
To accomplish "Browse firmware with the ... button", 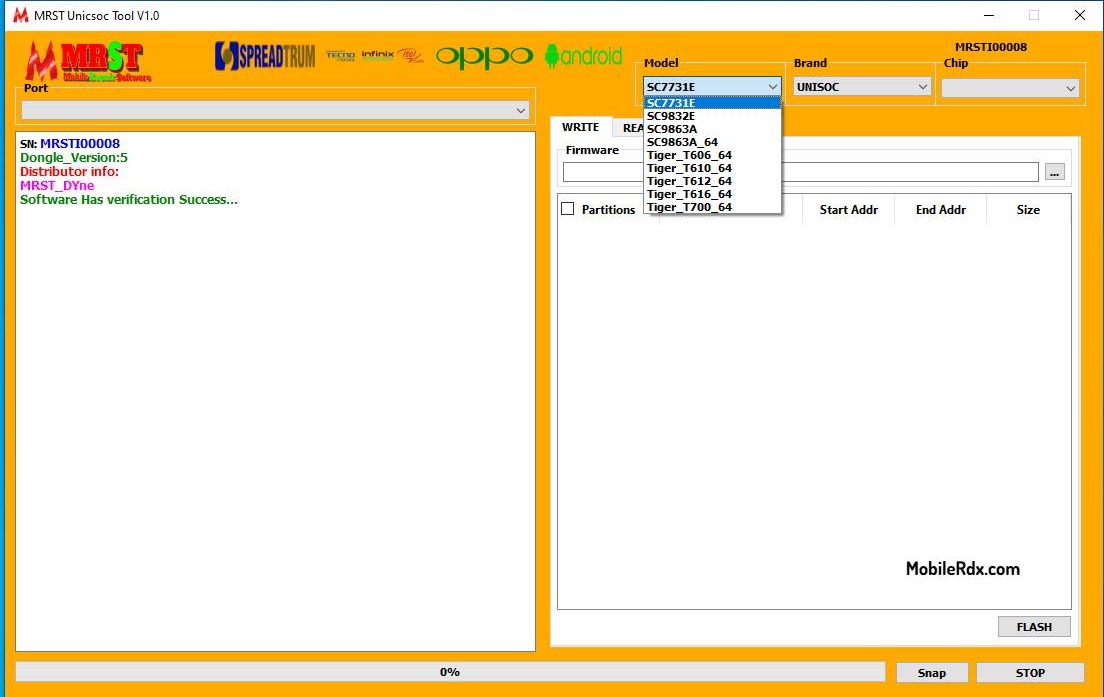I will 1054,172.
